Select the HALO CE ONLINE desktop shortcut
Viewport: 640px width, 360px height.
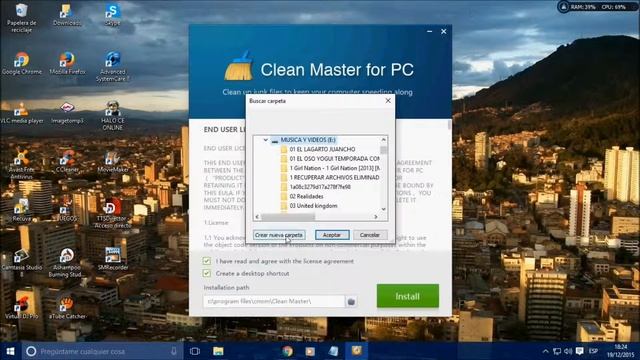point(113,116)
